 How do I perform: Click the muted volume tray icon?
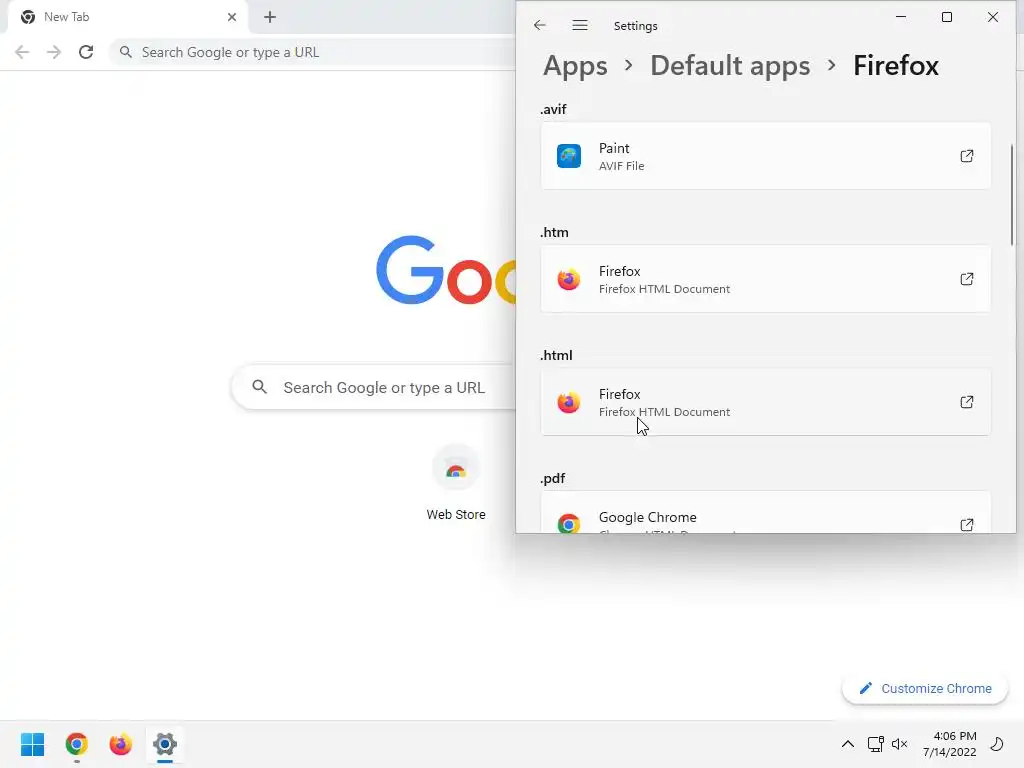point(900,744)
